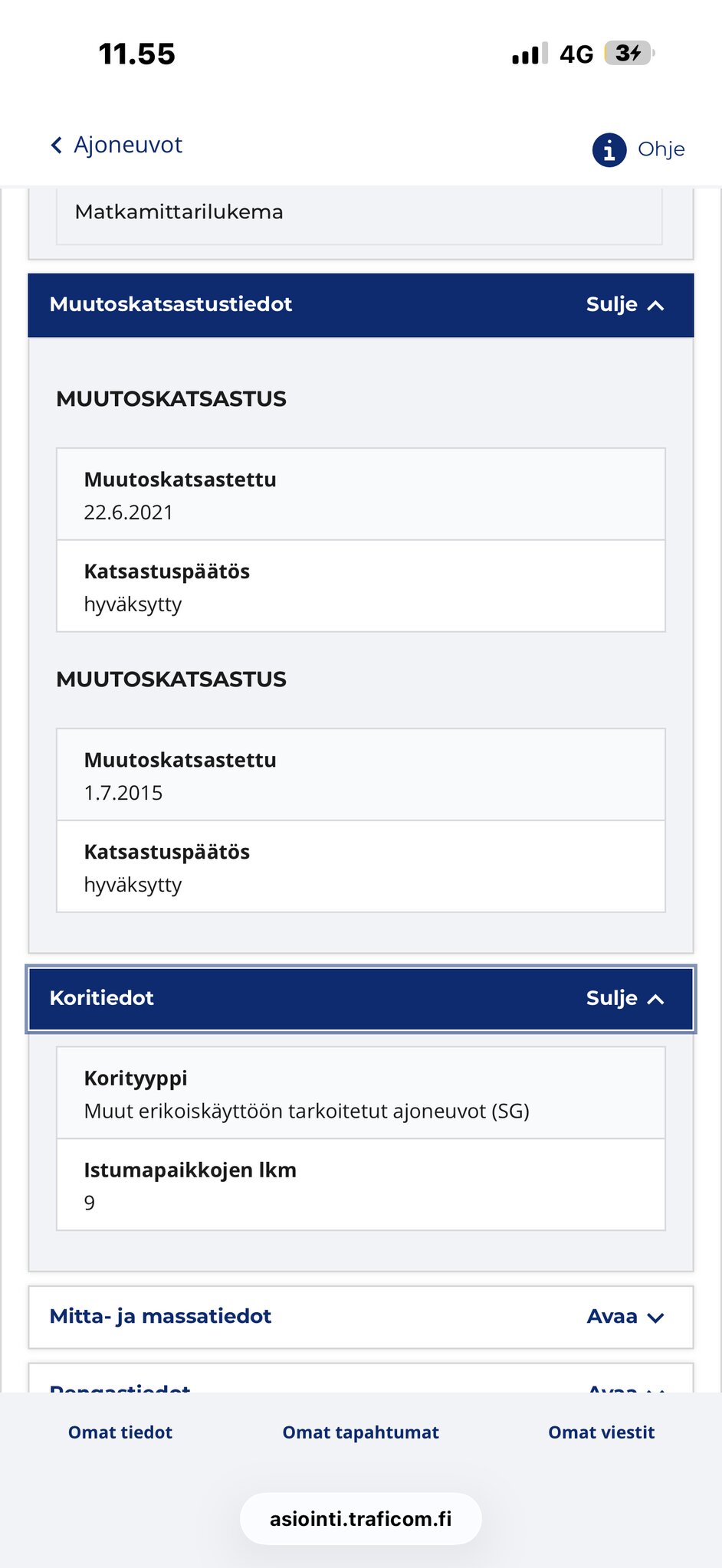
Task: Open the Ohje help link
Action: [x=661, y=149]
